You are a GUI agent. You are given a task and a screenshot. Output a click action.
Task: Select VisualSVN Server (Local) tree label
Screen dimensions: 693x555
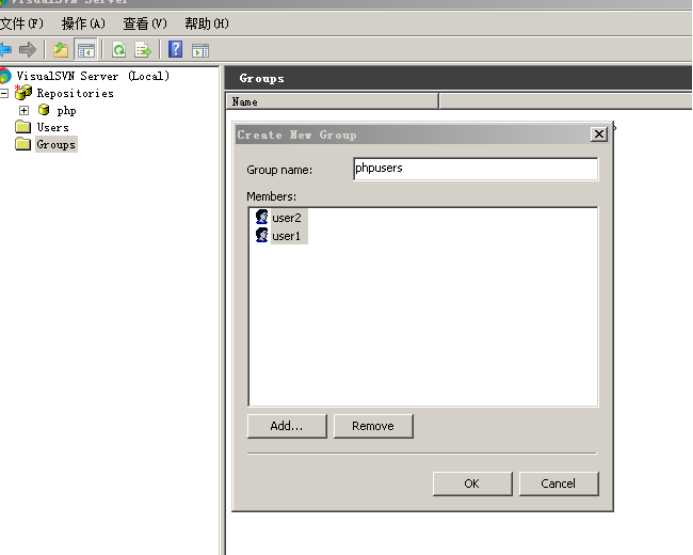pyautogui.click(x=93, y=76)
